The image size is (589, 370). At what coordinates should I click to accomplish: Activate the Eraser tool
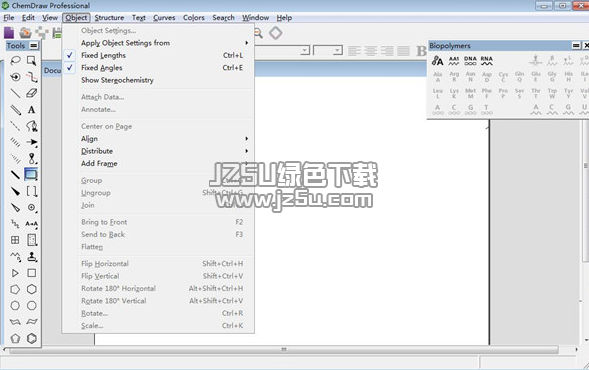coord(32,93)
